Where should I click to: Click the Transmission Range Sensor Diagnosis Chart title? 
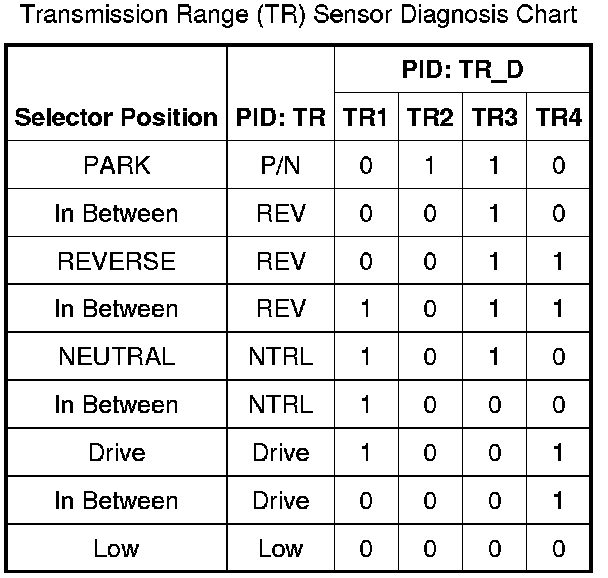(299, 16)
